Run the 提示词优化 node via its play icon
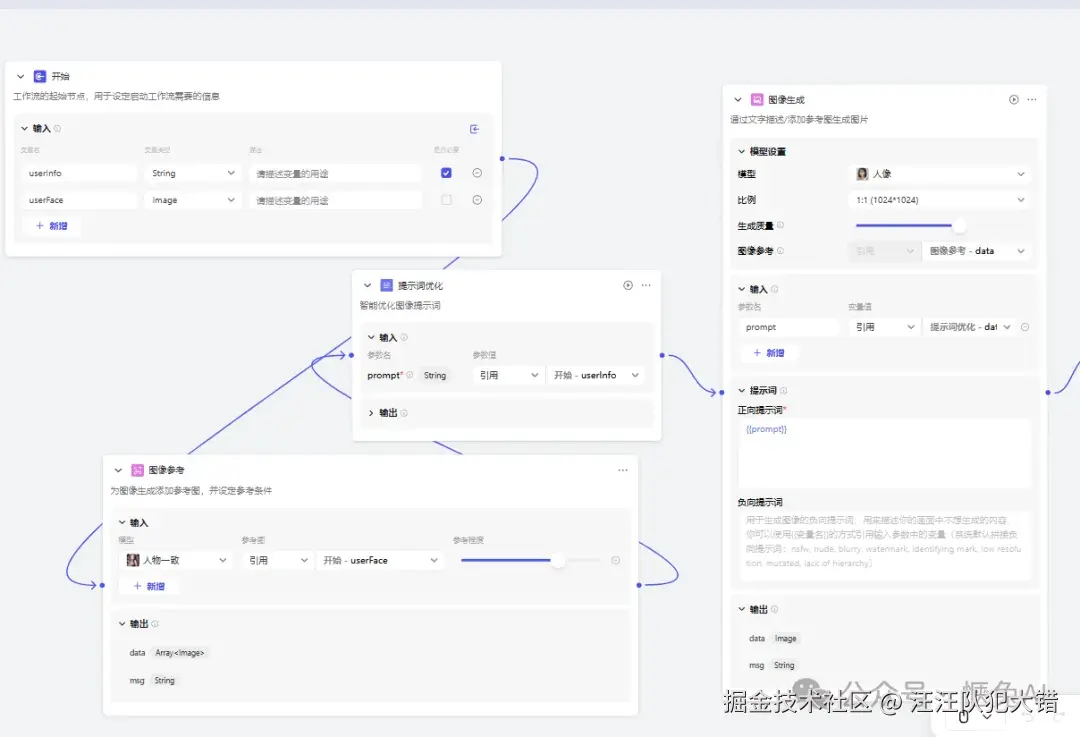Image resolution: width=1080 pixels, height=737 pixels. pyautogui.click(x=628, y=285)
